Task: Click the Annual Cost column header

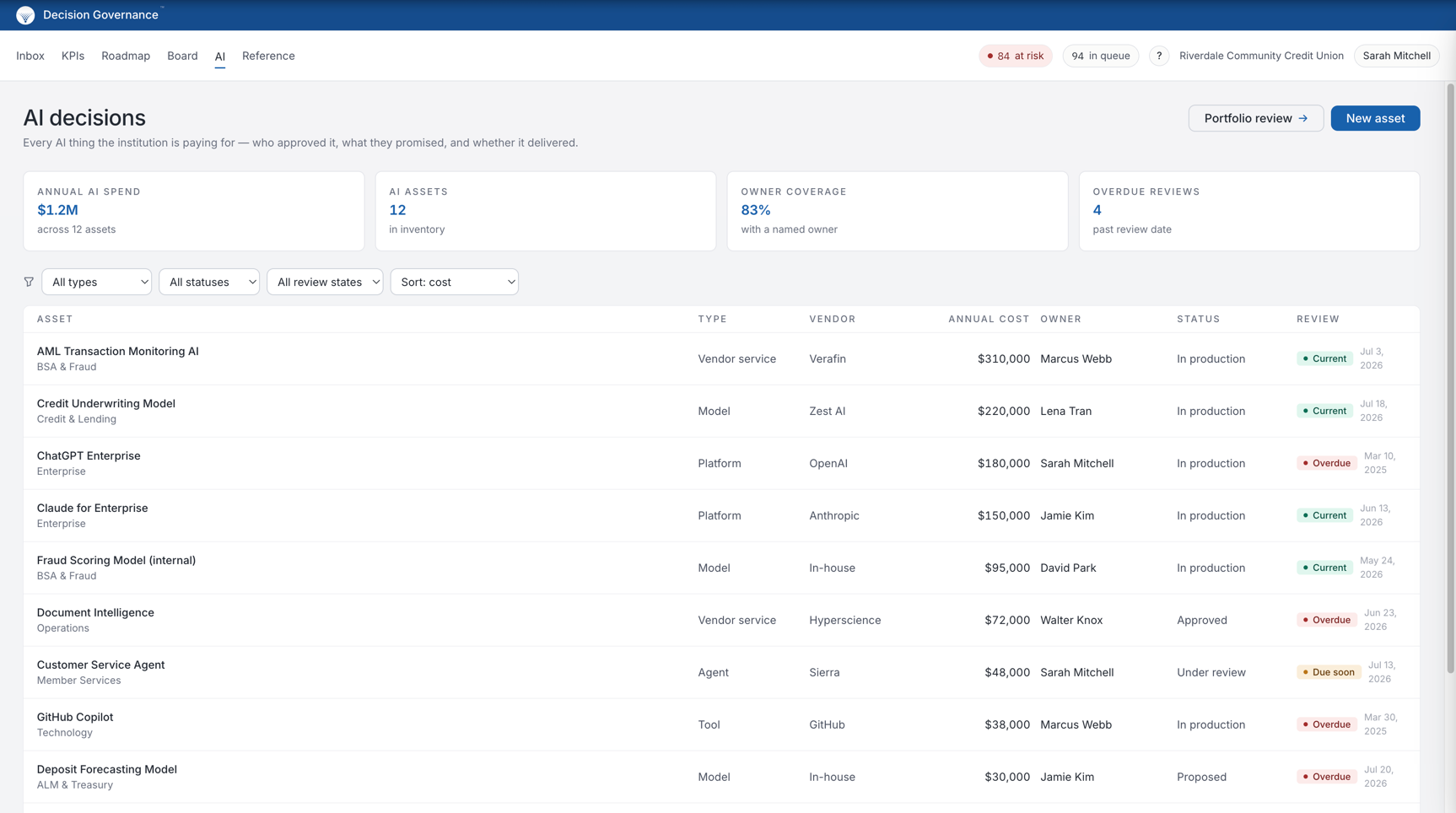Action: tap(989, 319)
